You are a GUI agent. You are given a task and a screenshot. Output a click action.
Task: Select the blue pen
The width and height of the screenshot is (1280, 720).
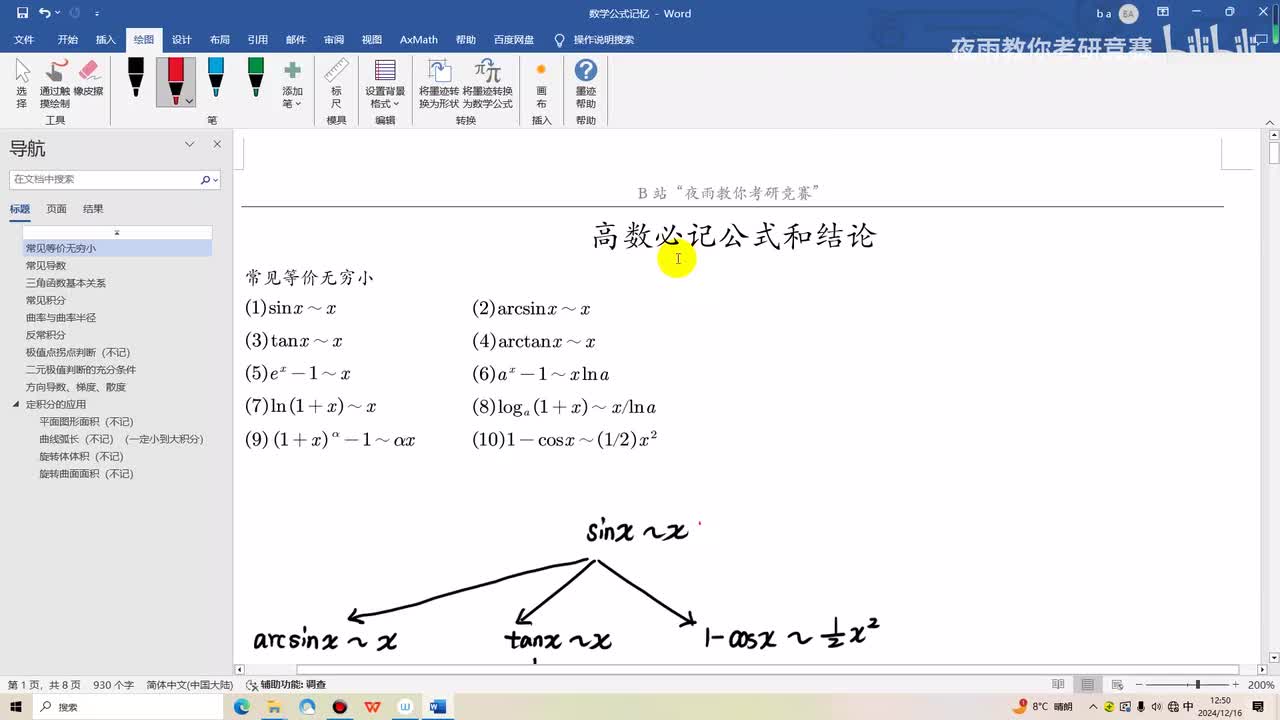215,78
